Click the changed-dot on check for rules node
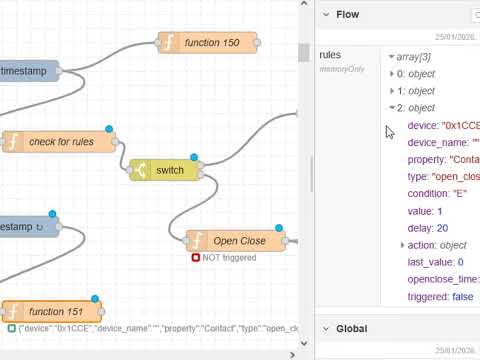Viewport: 480px width, 360px height. tap(109, 129)
